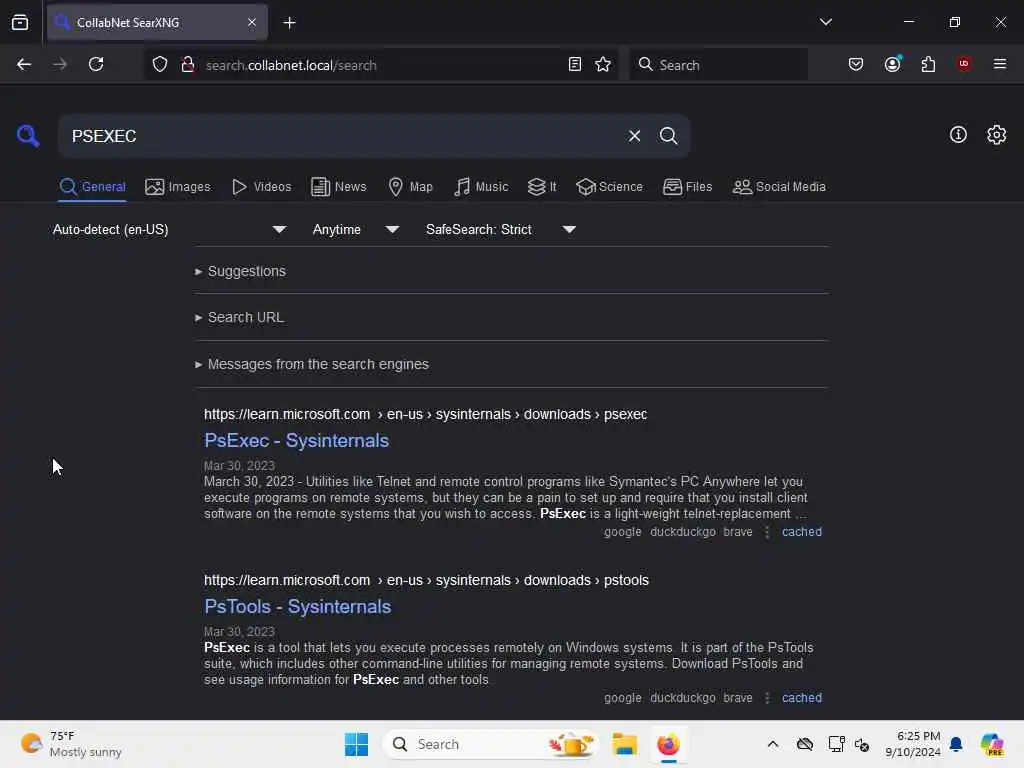Open a new browser tab

289,23
